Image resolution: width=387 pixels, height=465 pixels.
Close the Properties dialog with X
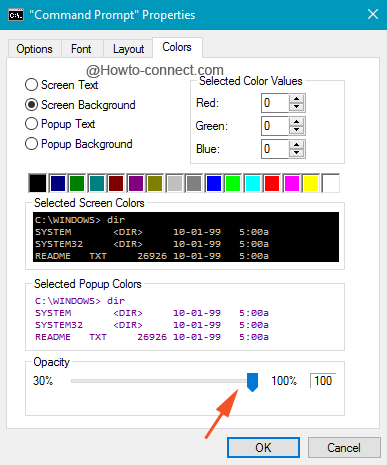[373, 14]
